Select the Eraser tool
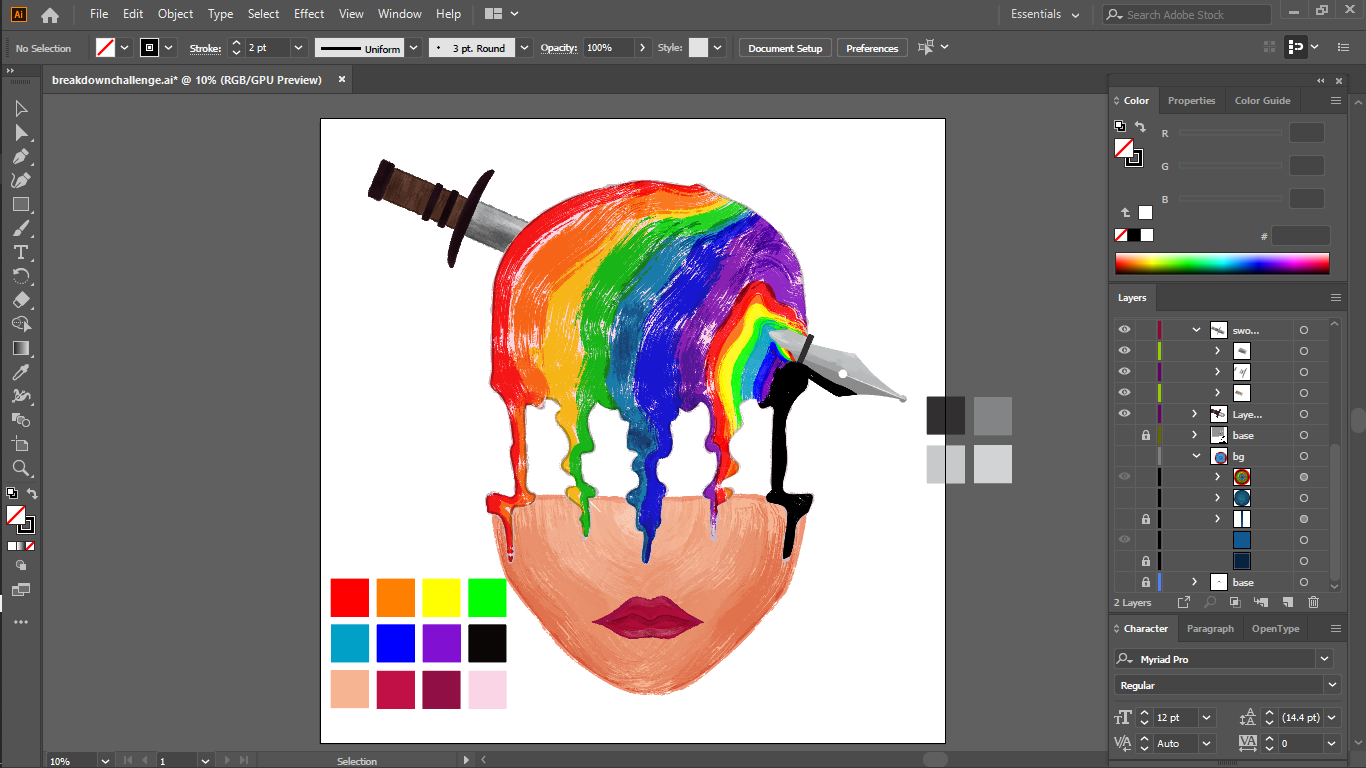This screenshot has width=1366, height=768. click(21, 300)
